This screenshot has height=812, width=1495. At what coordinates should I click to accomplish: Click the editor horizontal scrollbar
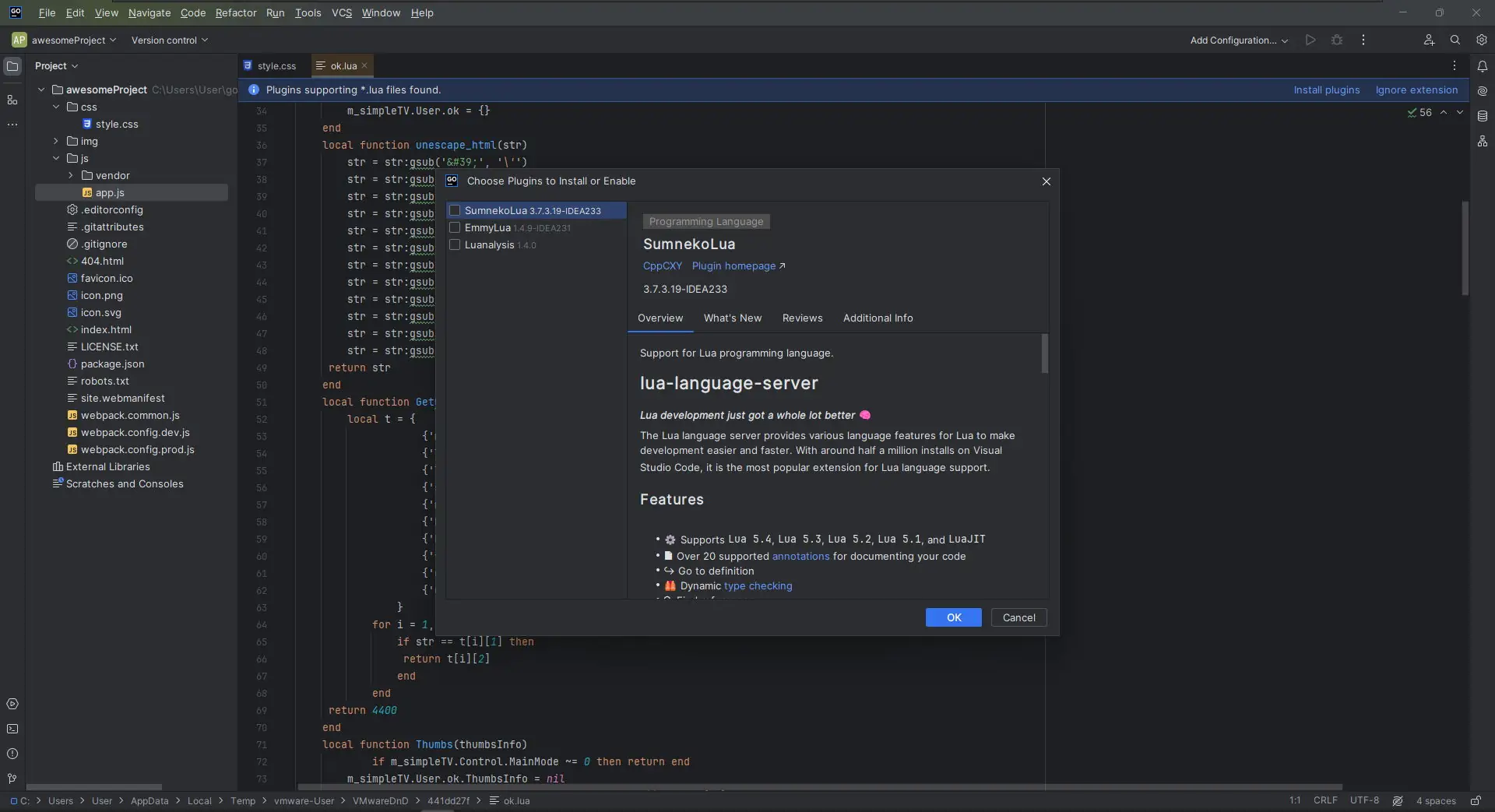[821, 787]
